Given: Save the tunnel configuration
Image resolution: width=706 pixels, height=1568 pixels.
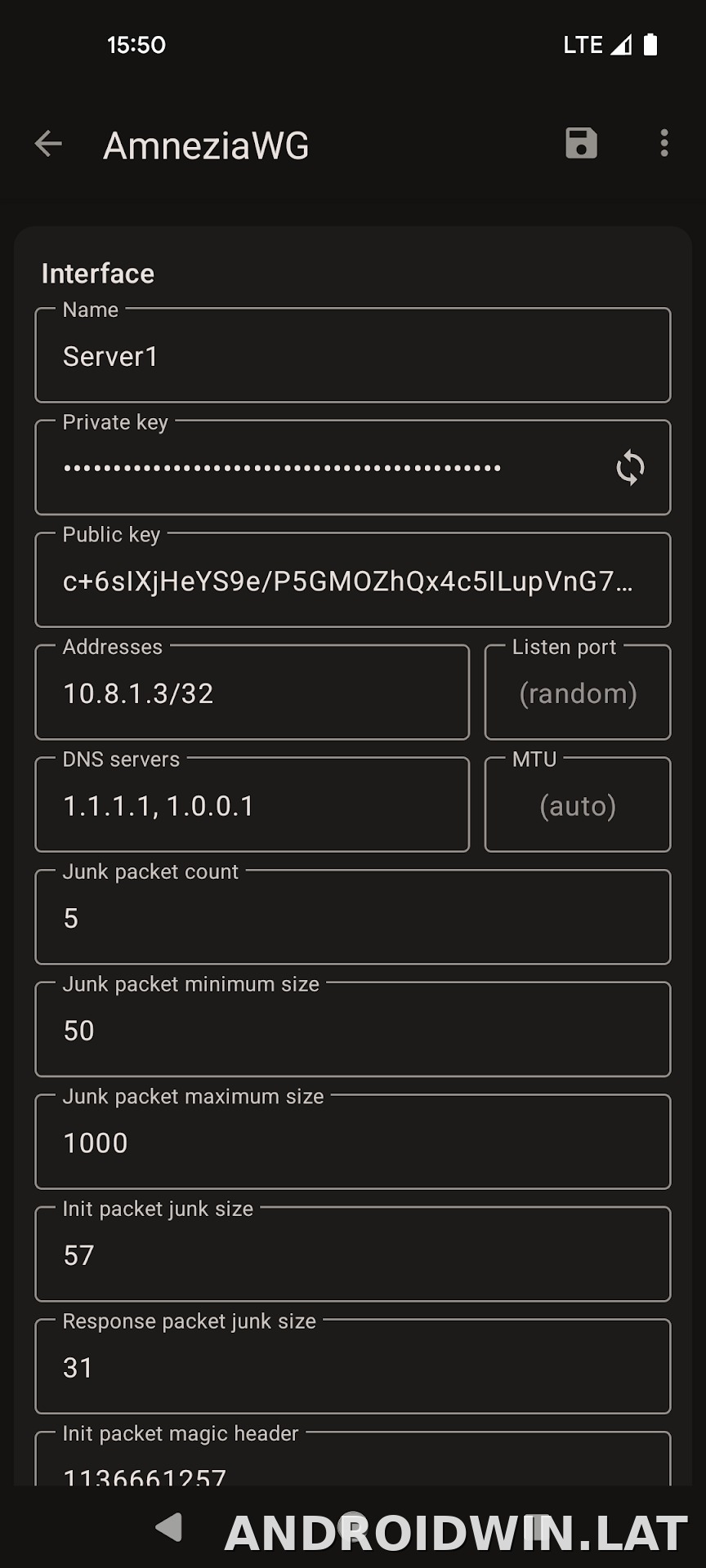Looking at the screenshot, I should coord(581,143).
